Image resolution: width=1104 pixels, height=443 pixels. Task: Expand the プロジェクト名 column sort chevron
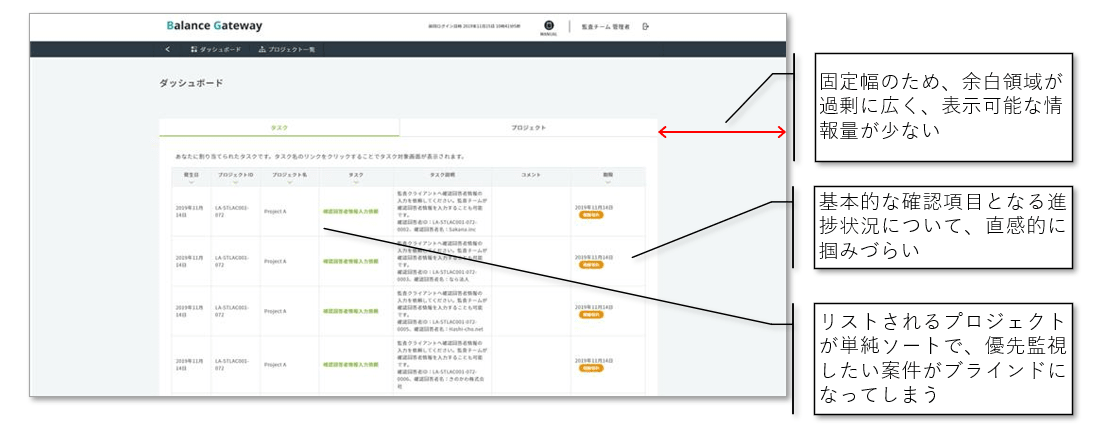tap(290, 181)
